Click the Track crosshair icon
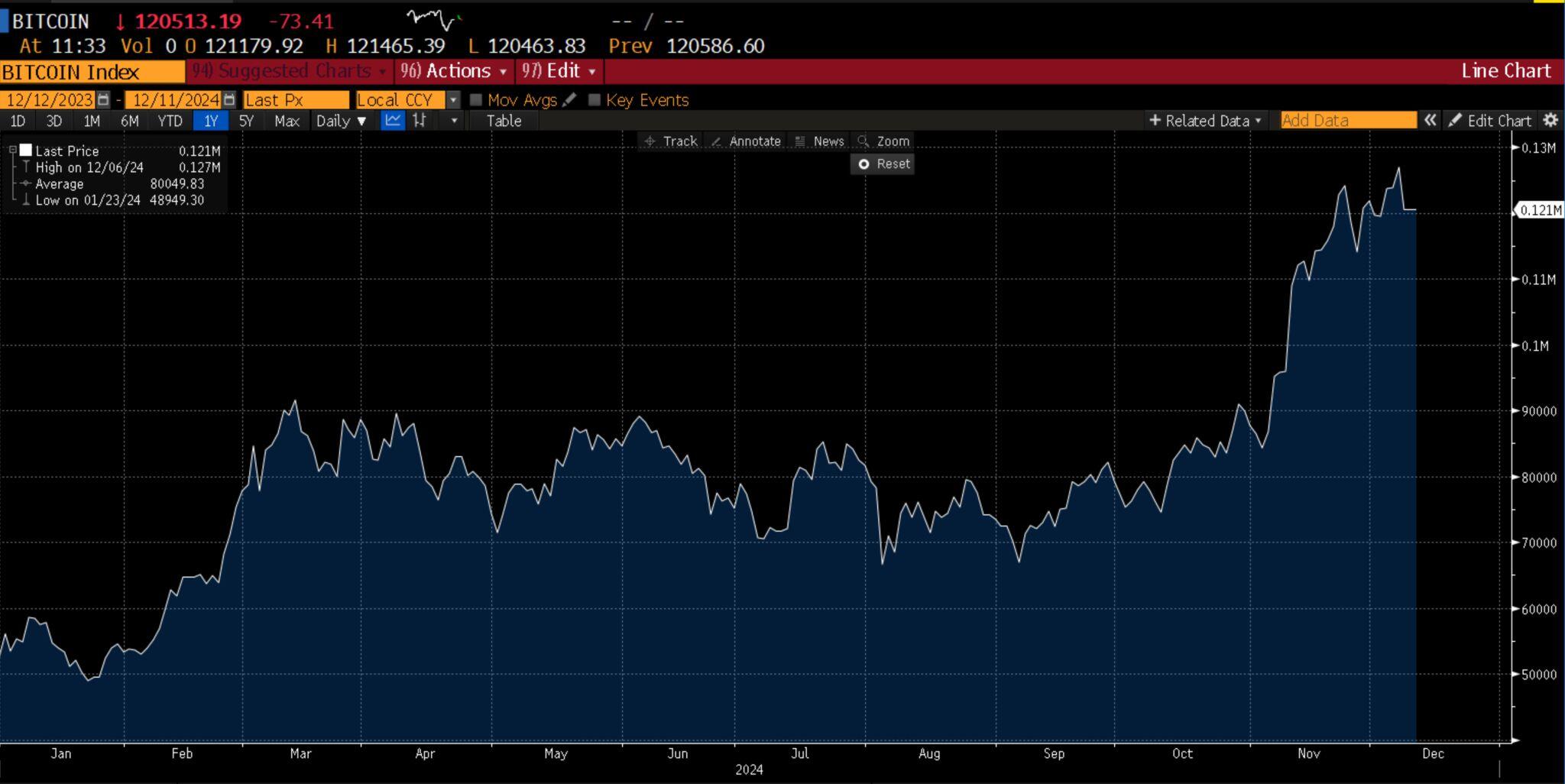Viewport: 1565px width, 784px height. [650, 141]
